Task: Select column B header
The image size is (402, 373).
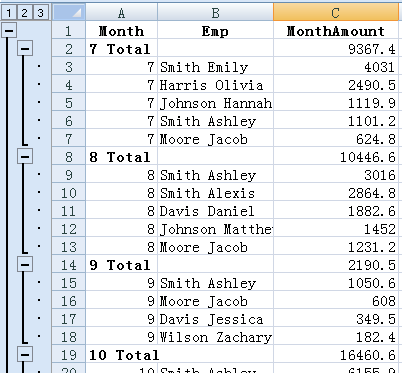Action: [x=216, y=12]
